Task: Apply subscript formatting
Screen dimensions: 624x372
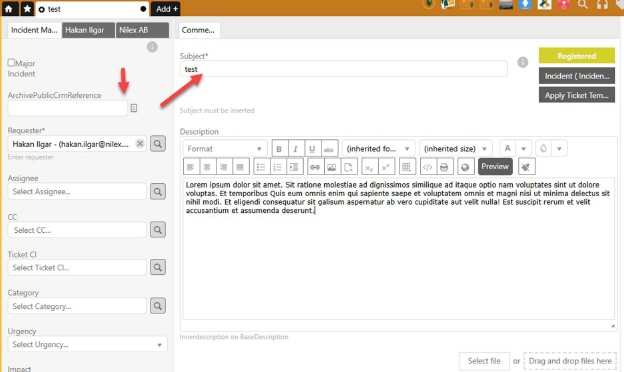Action: [x=369, y=167]
